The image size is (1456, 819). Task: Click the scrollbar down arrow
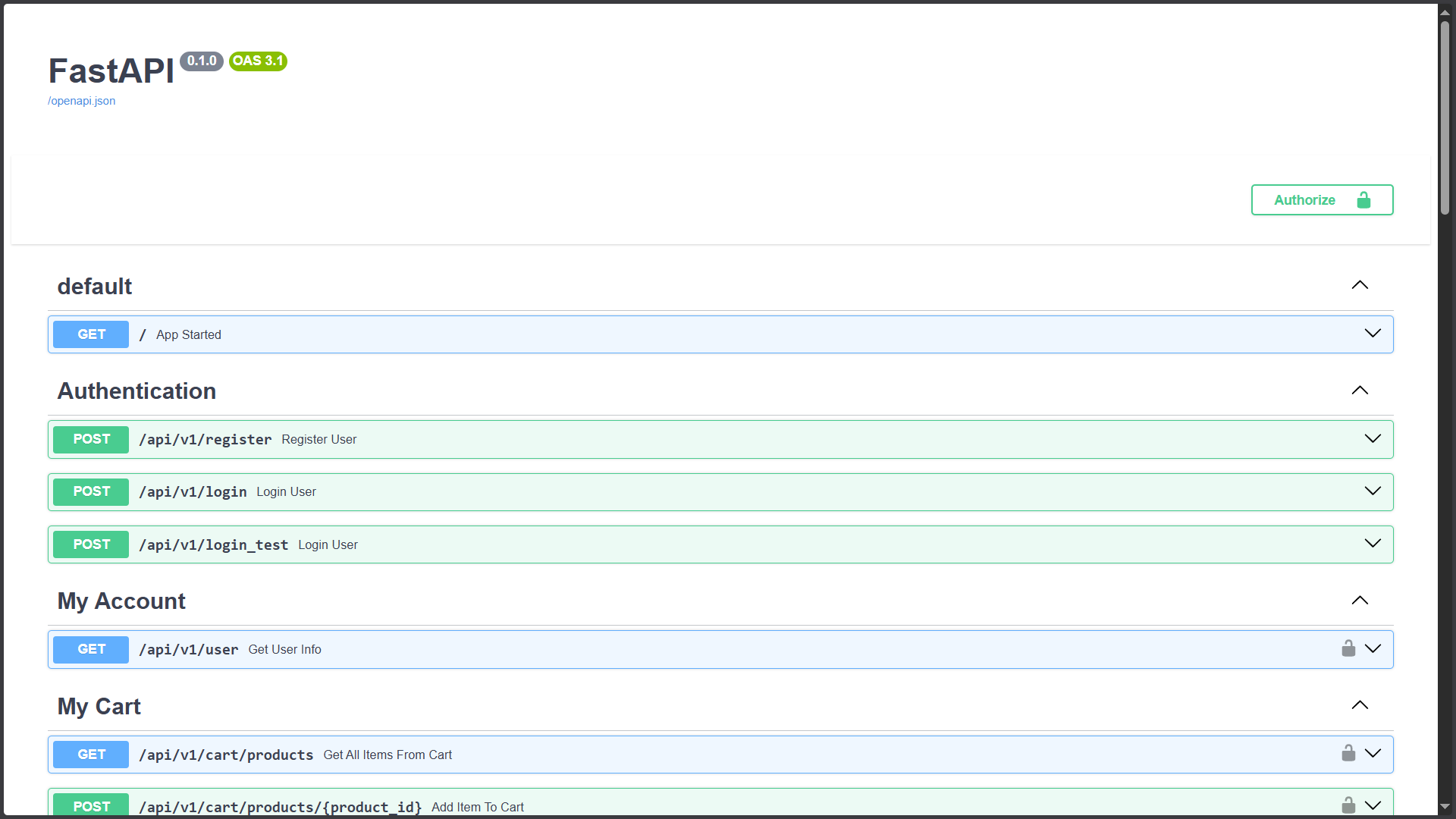coord(1445,807)
